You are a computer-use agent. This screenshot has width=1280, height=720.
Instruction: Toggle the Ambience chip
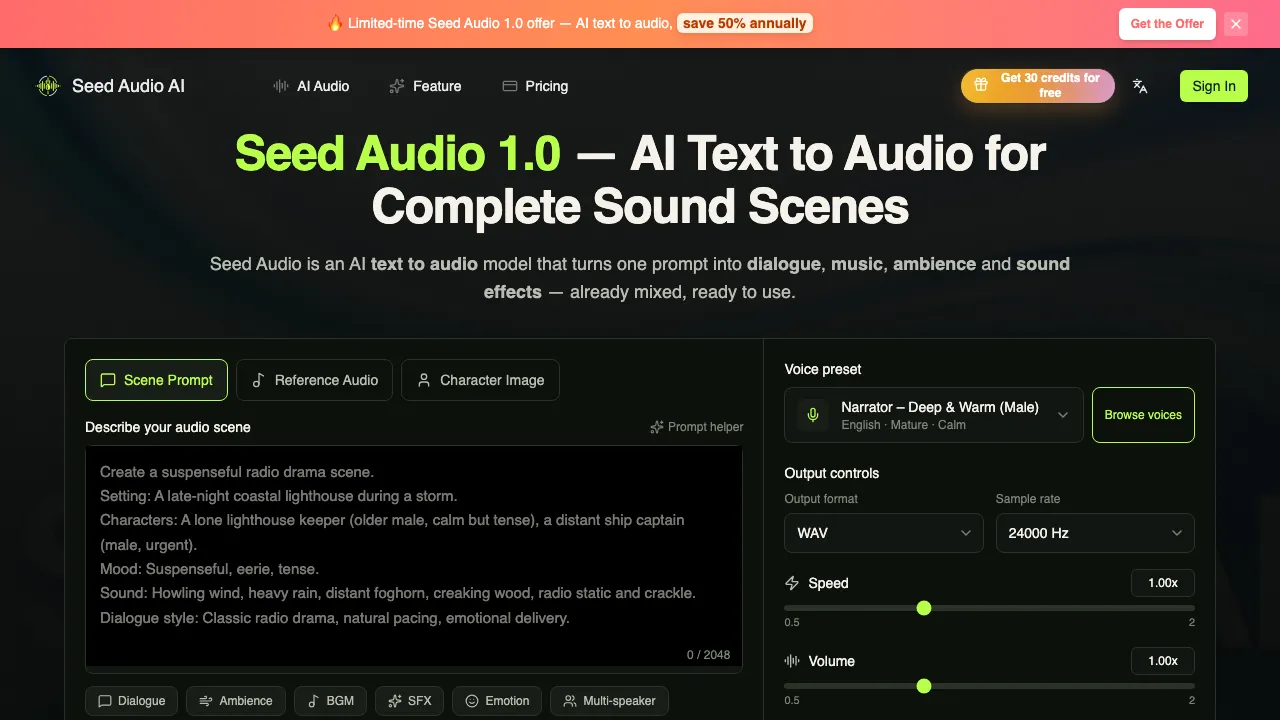(236, 701)
